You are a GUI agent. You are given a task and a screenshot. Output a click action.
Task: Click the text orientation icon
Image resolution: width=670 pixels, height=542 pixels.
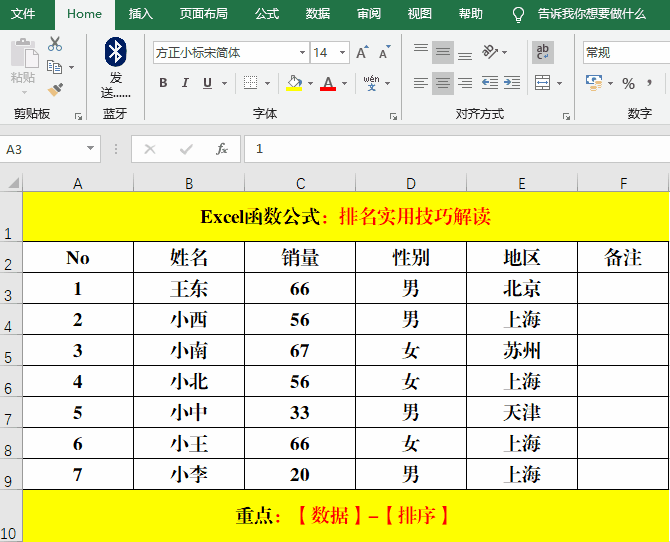point(490,52)
